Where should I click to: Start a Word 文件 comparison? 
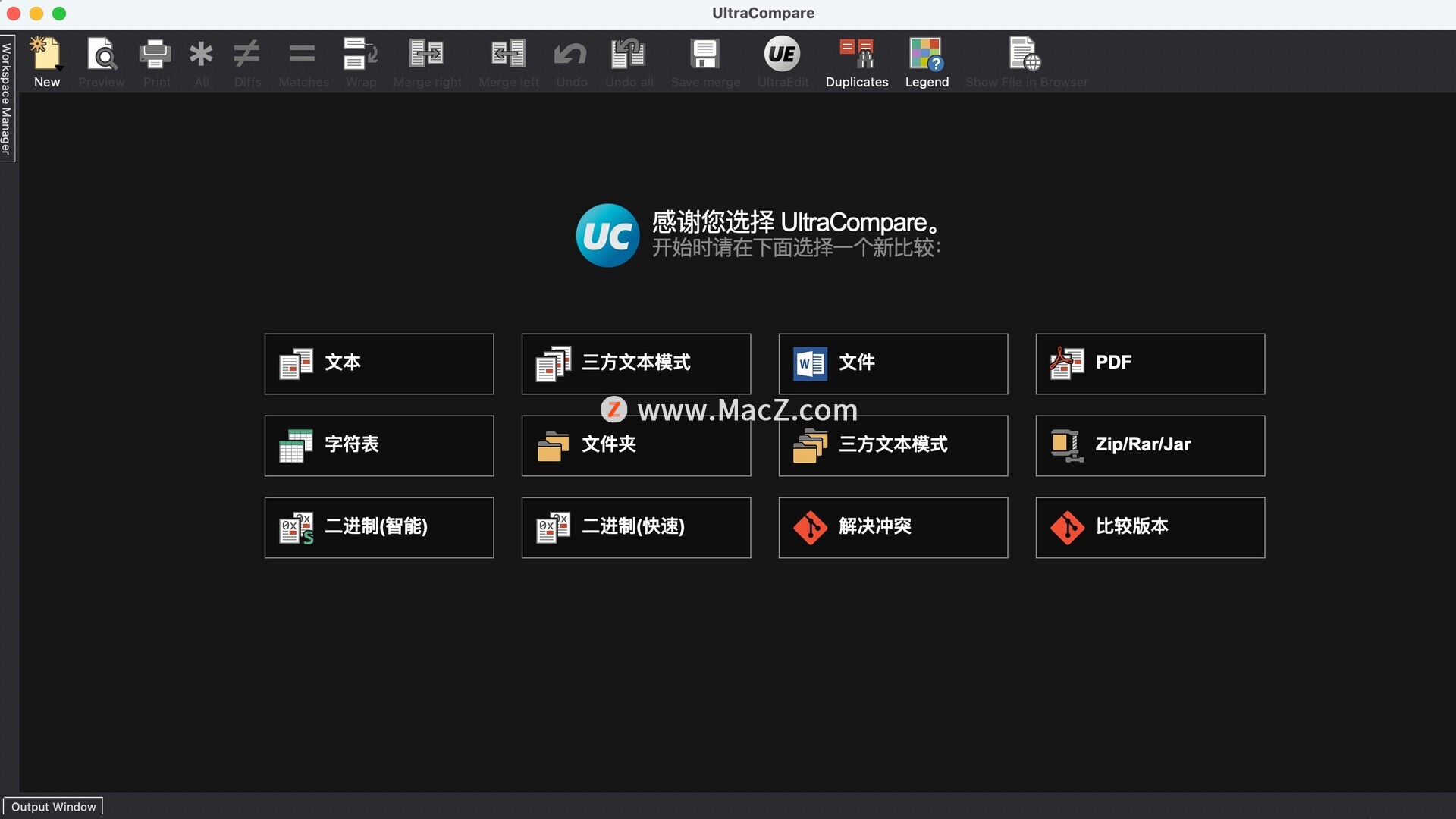(x=893, y=364)
